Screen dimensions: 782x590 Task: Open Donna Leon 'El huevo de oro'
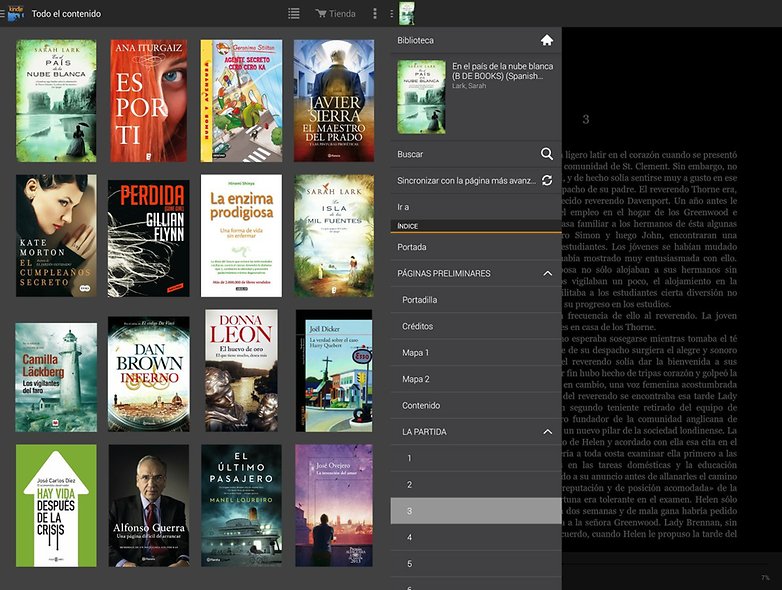241,370
